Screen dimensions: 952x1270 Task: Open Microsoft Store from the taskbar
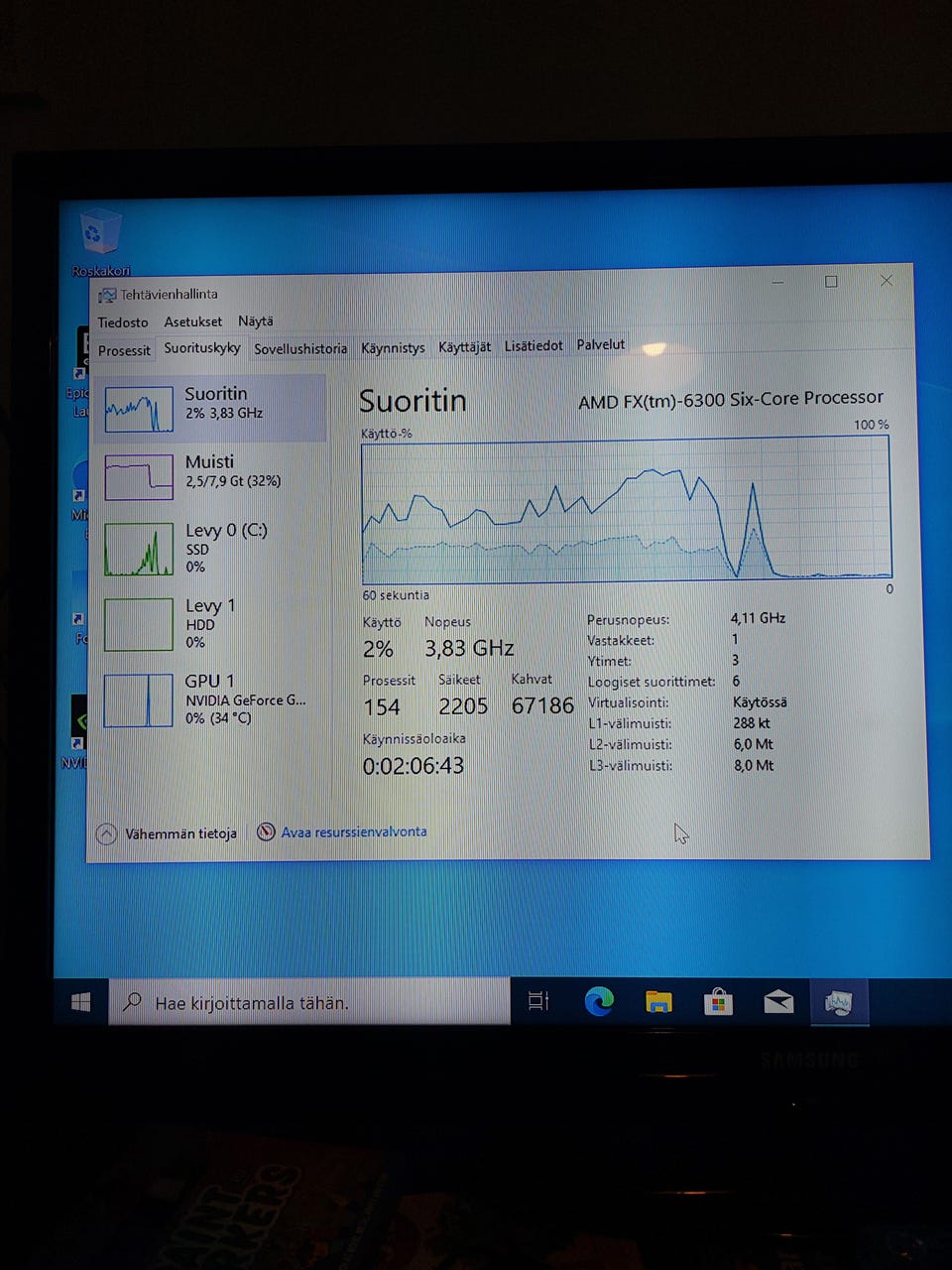pos(718,1002)
